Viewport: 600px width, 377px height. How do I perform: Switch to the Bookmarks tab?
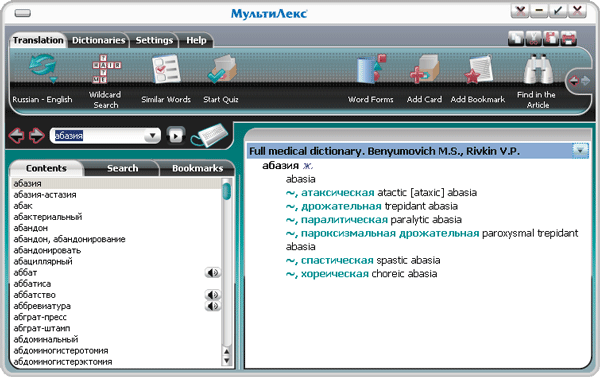[197, 168]
